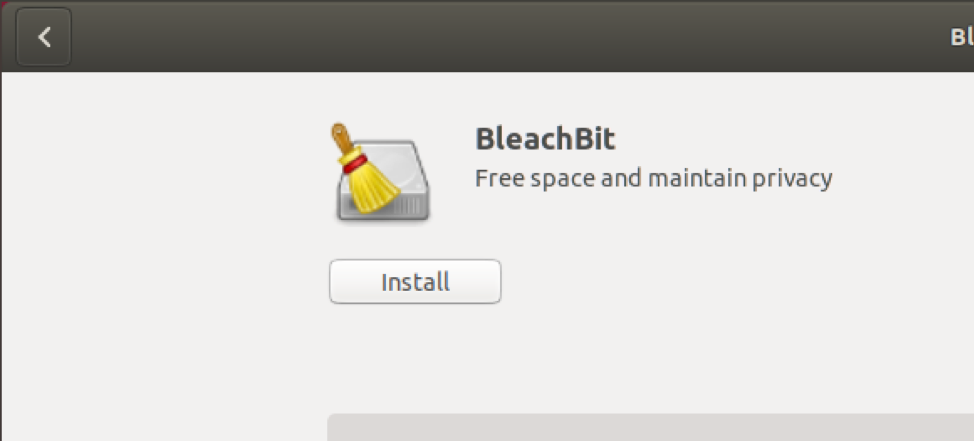
Task: Click the partial window title in header bar
Action: tap(962, 37)
